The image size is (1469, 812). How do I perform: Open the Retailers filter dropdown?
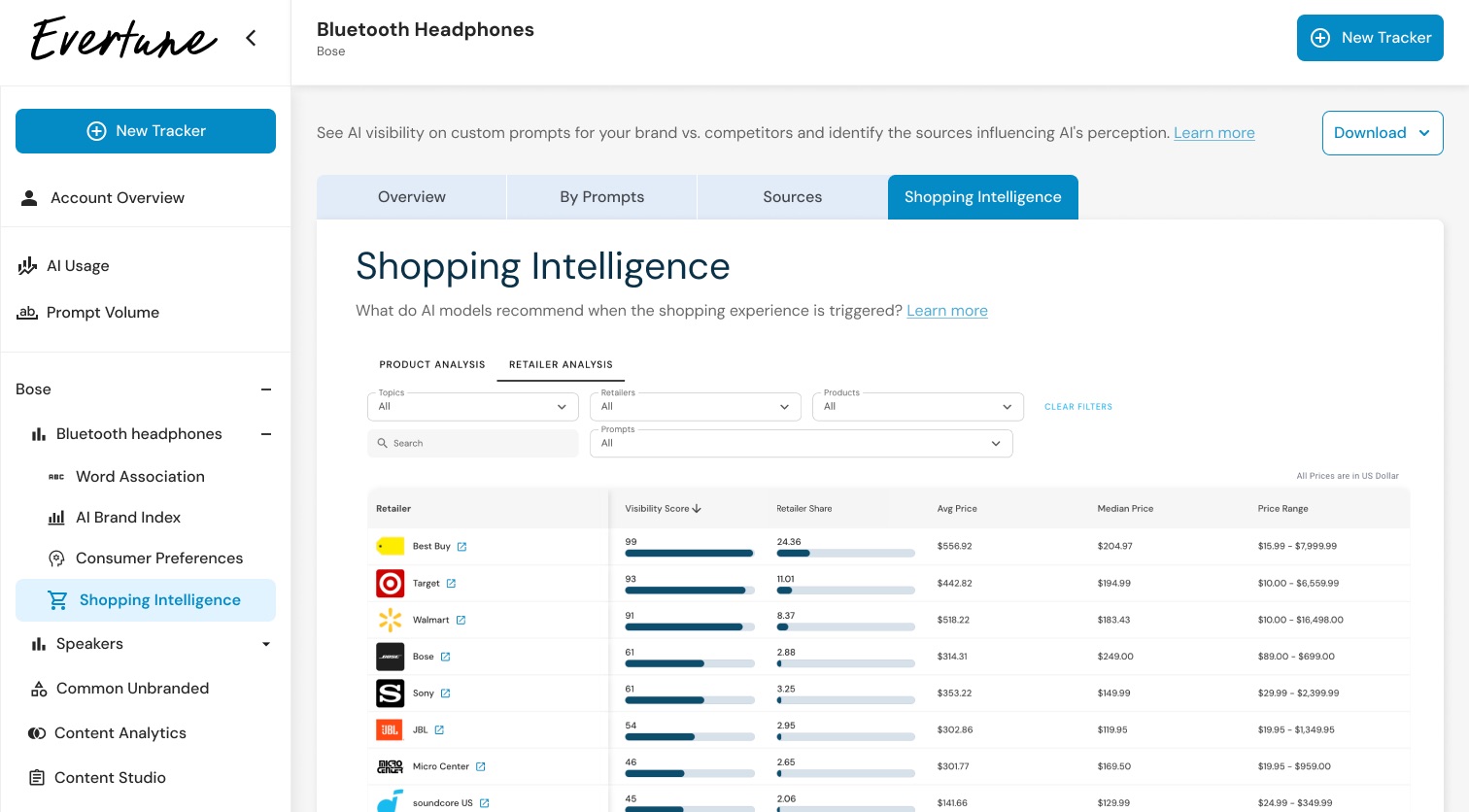click(x=696, y=407)
